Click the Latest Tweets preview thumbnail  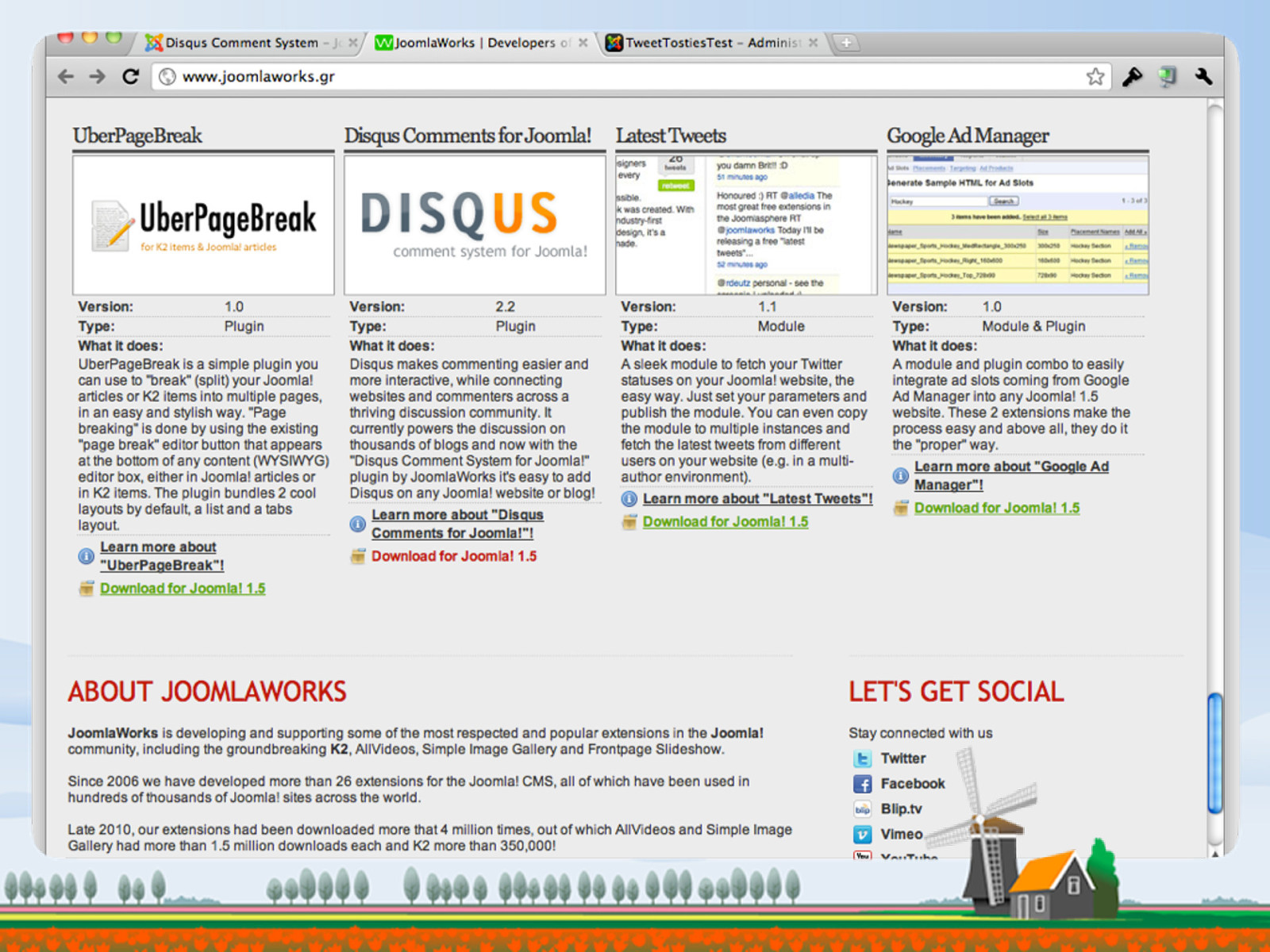pos(746,225)
